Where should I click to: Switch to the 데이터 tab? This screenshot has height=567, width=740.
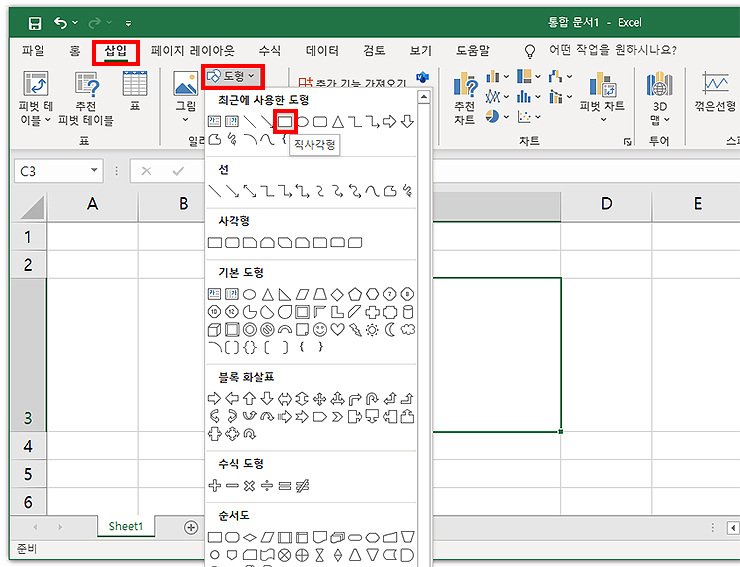pyautogui.click(x=322, y=51)
